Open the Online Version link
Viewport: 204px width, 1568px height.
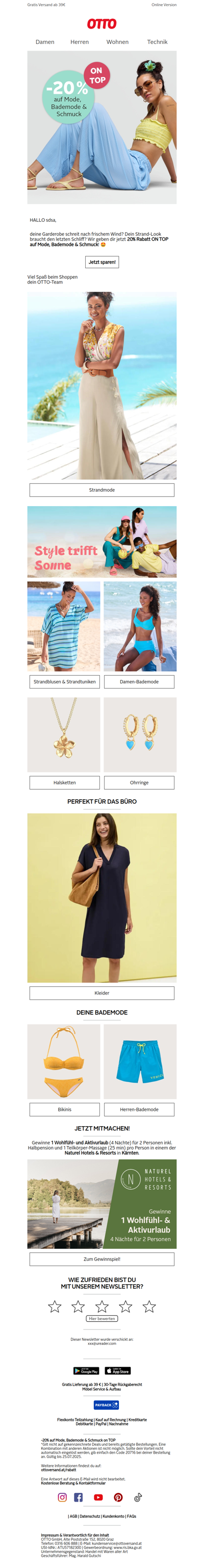(164, 5)
